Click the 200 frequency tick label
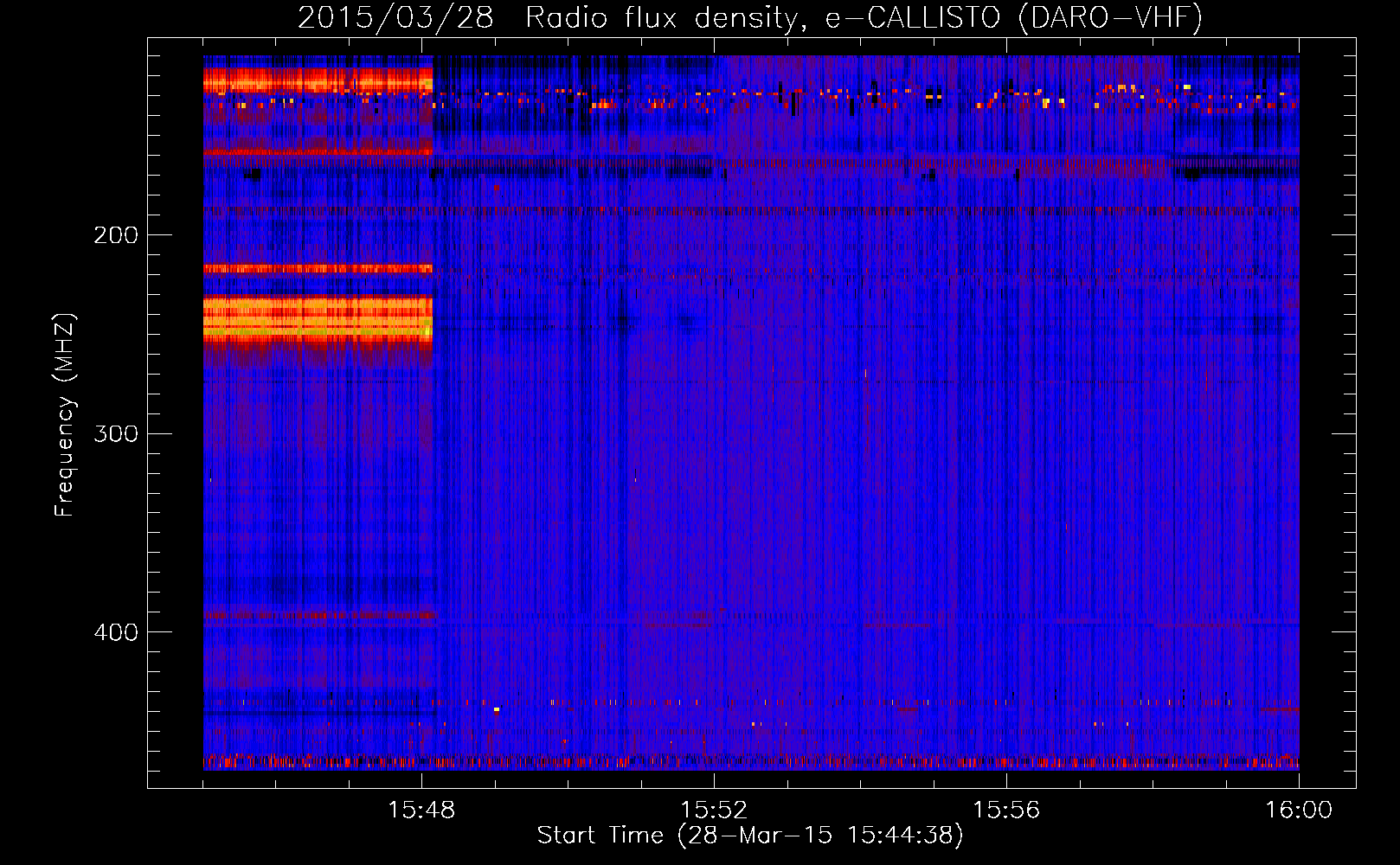This screenshot has width=1400, height=865. [116, 235]
